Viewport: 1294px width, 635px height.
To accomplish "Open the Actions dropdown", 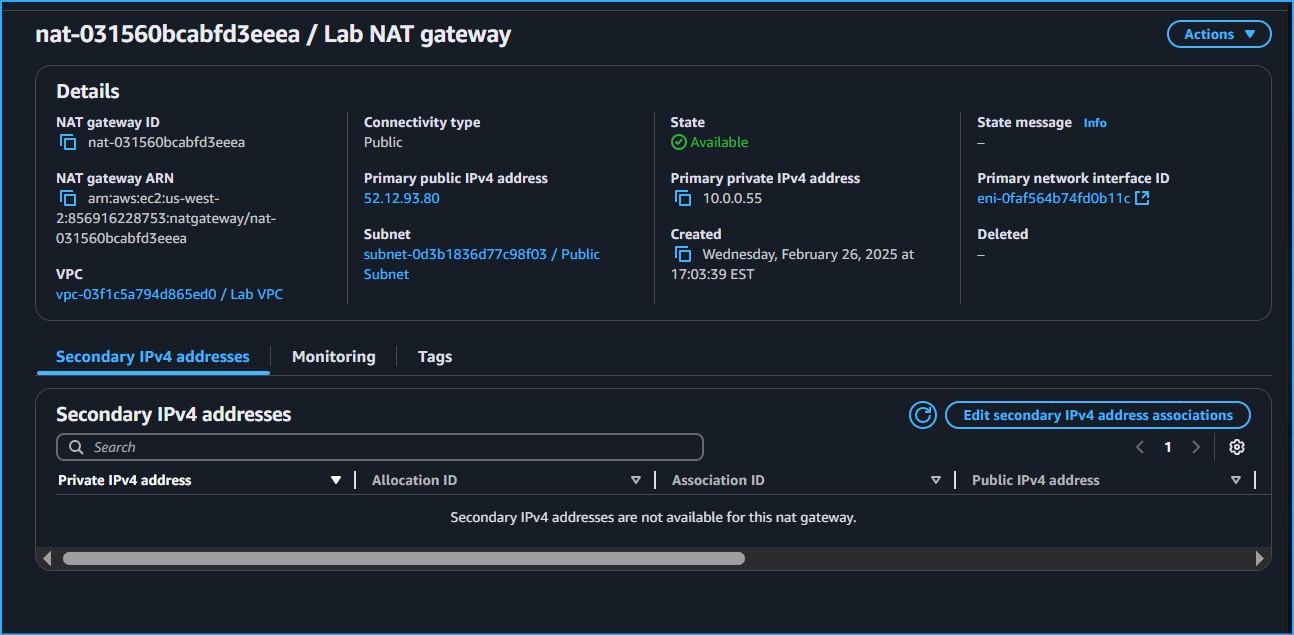I will click(1218, 33).
